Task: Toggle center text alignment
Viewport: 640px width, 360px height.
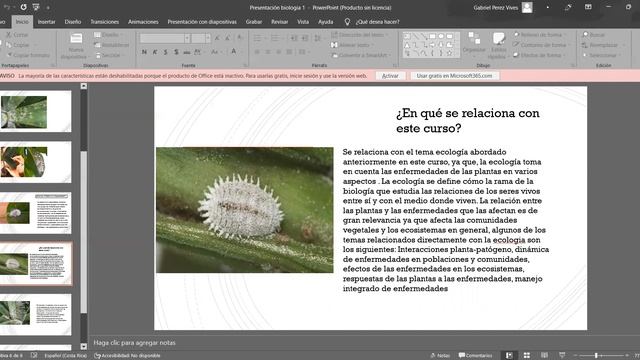Action: [x=268, y=52]
